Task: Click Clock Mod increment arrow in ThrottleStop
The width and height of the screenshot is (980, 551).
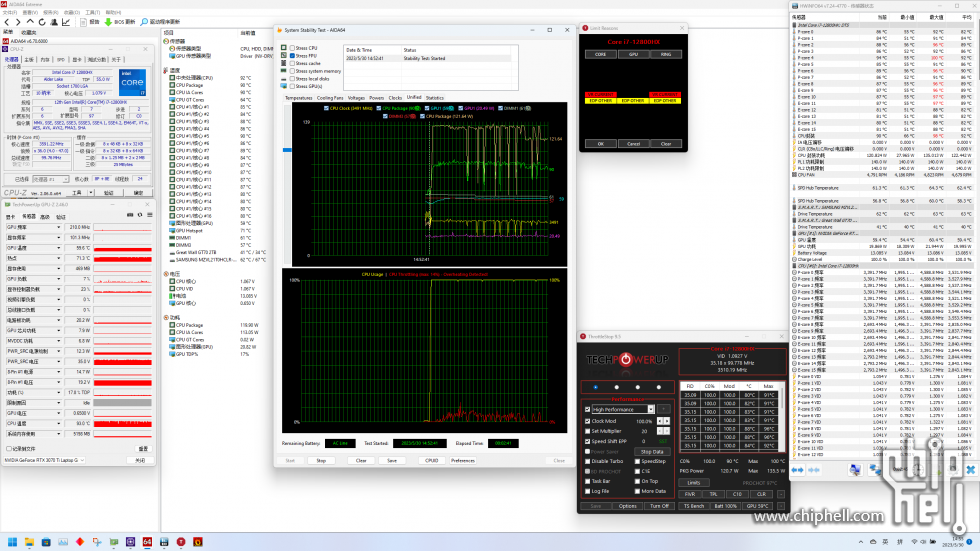Action: click(x=666, y=421)
